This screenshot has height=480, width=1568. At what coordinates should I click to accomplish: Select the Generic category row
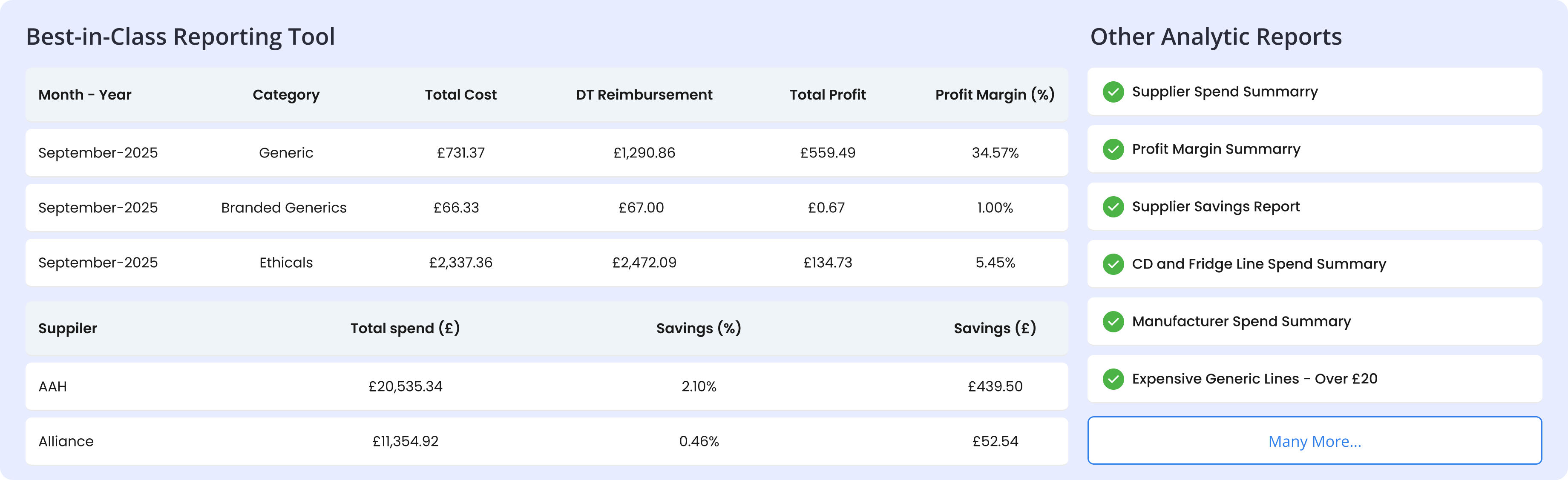tap(286, 153)
